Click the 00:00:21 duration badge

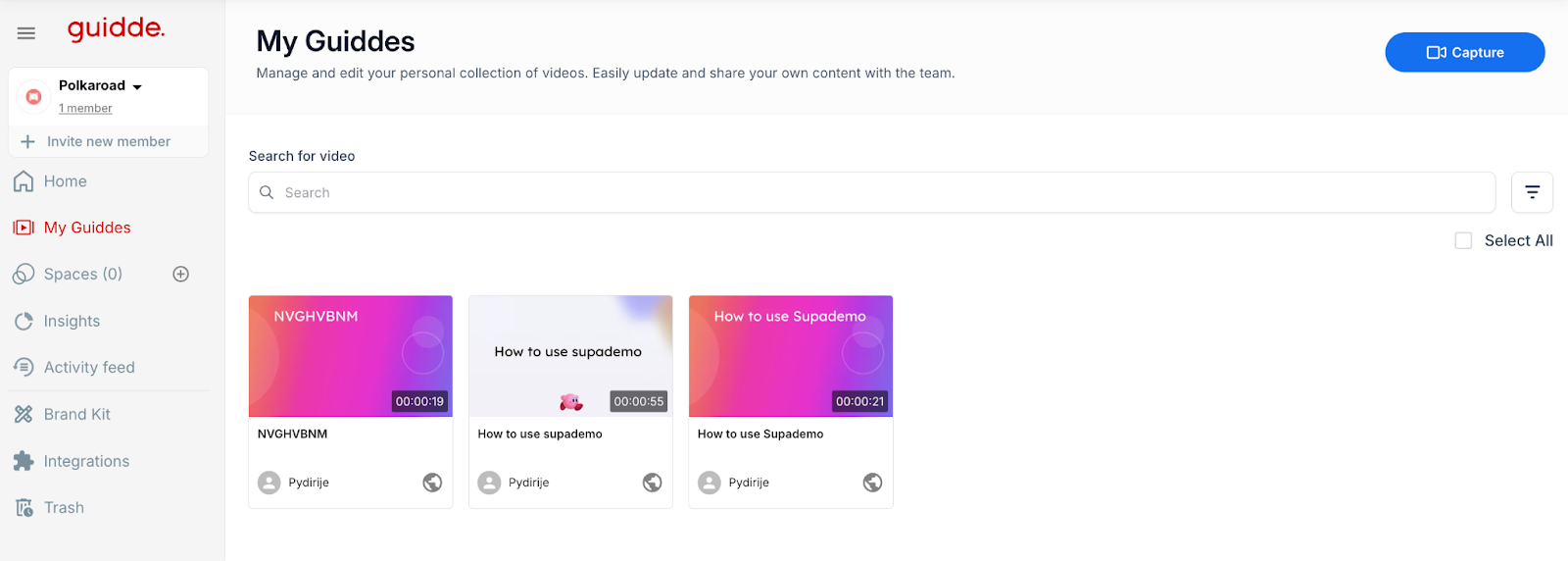click(859, 401)
